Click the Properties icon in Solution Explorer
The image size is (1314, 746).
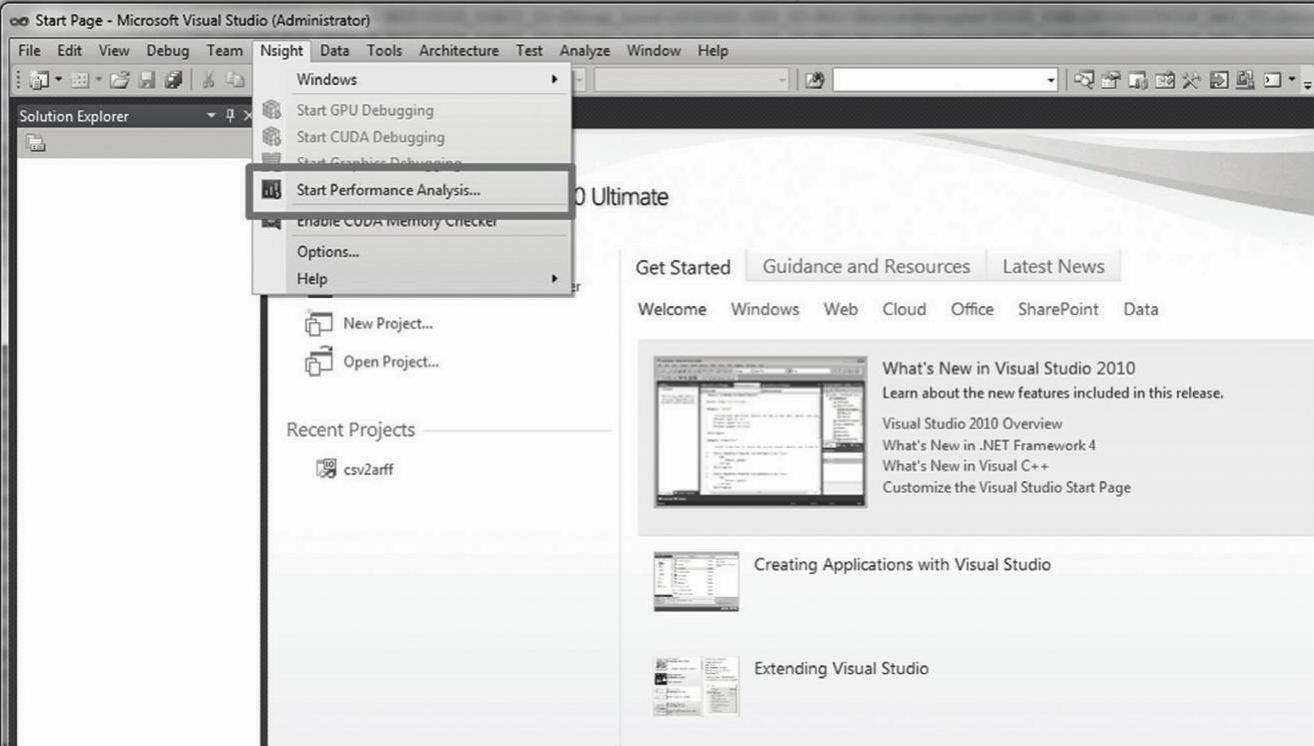tap(36, 143)
